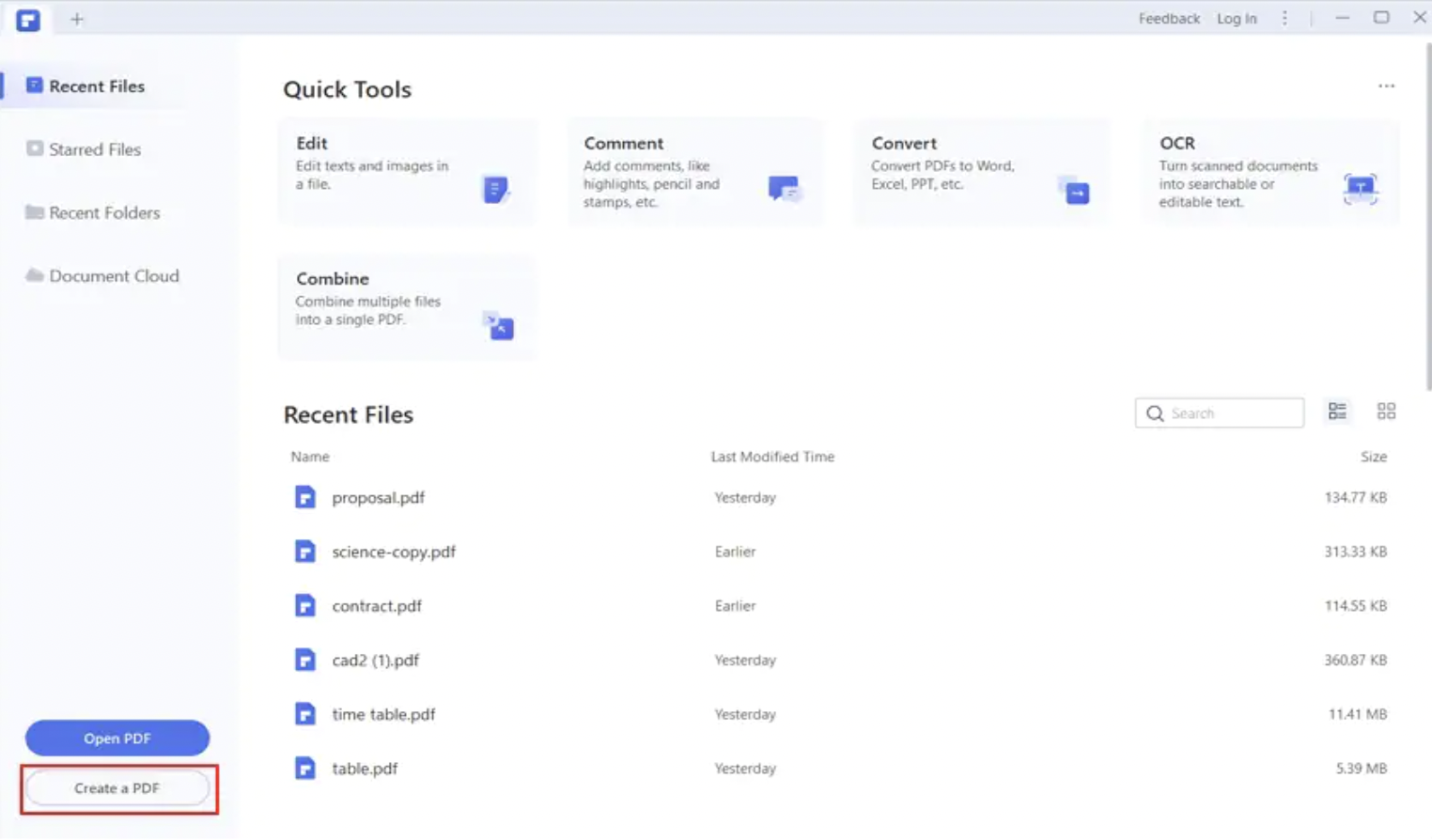Select the cad2 (1).pdf file name

(376, 661)
